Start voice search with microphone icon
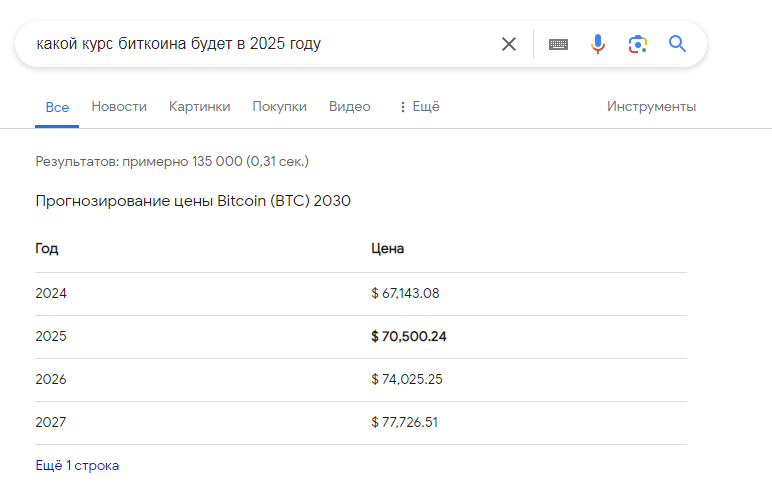Viewport: 772px width, 483px height. click(x=598, y=44)
